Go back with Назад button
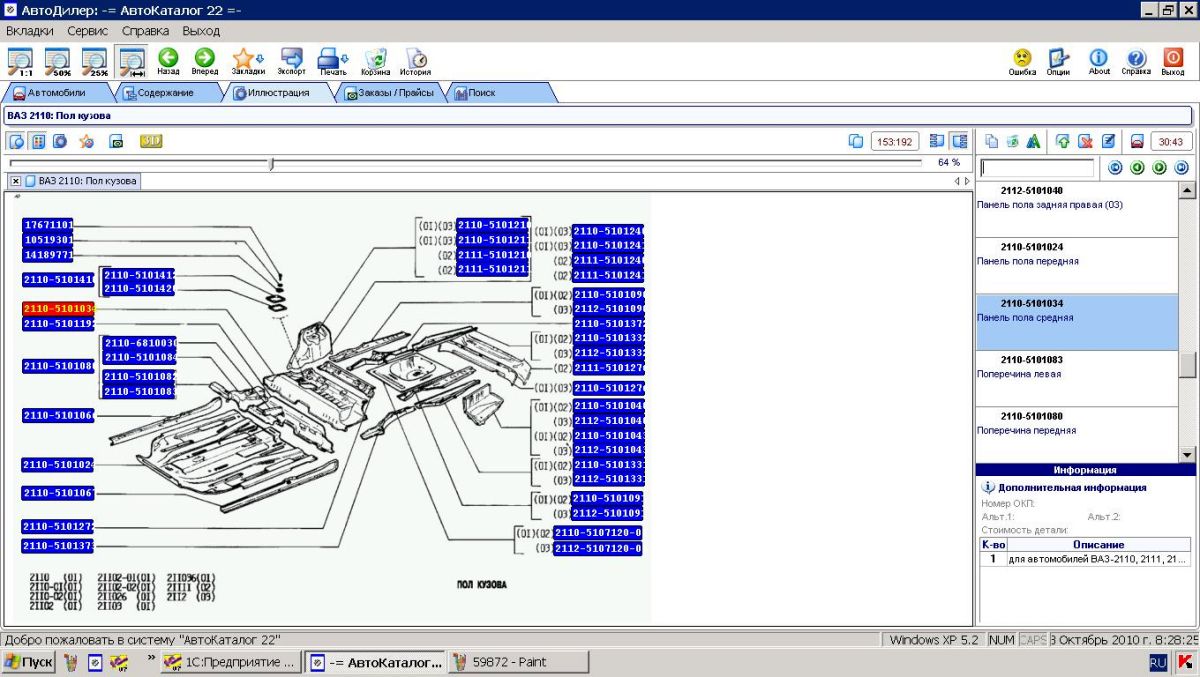 coord(168,61)
